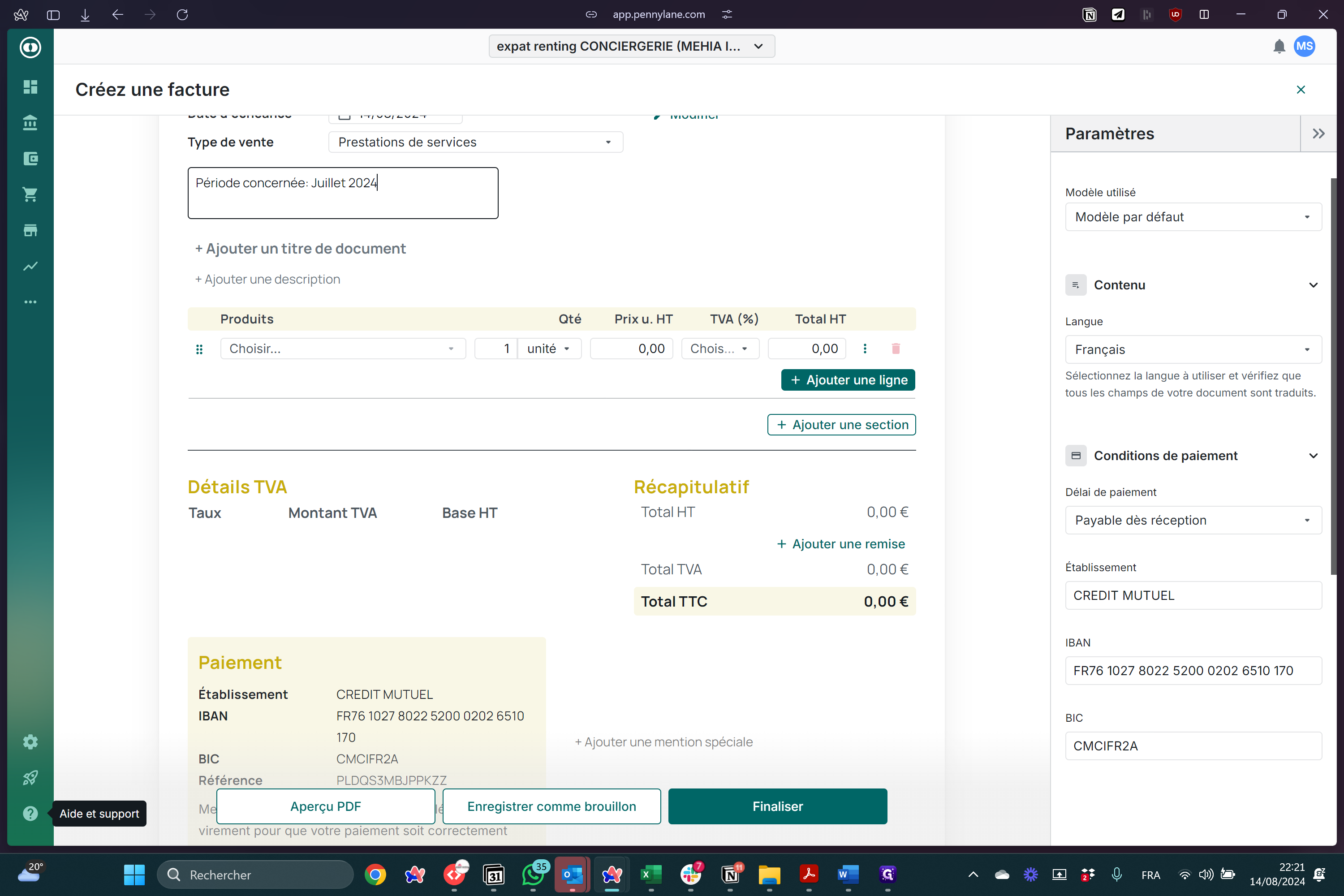Collapse the Paramètres panel with double chevron
This screenshot has width=1344, height=896.
(1318, 134)
